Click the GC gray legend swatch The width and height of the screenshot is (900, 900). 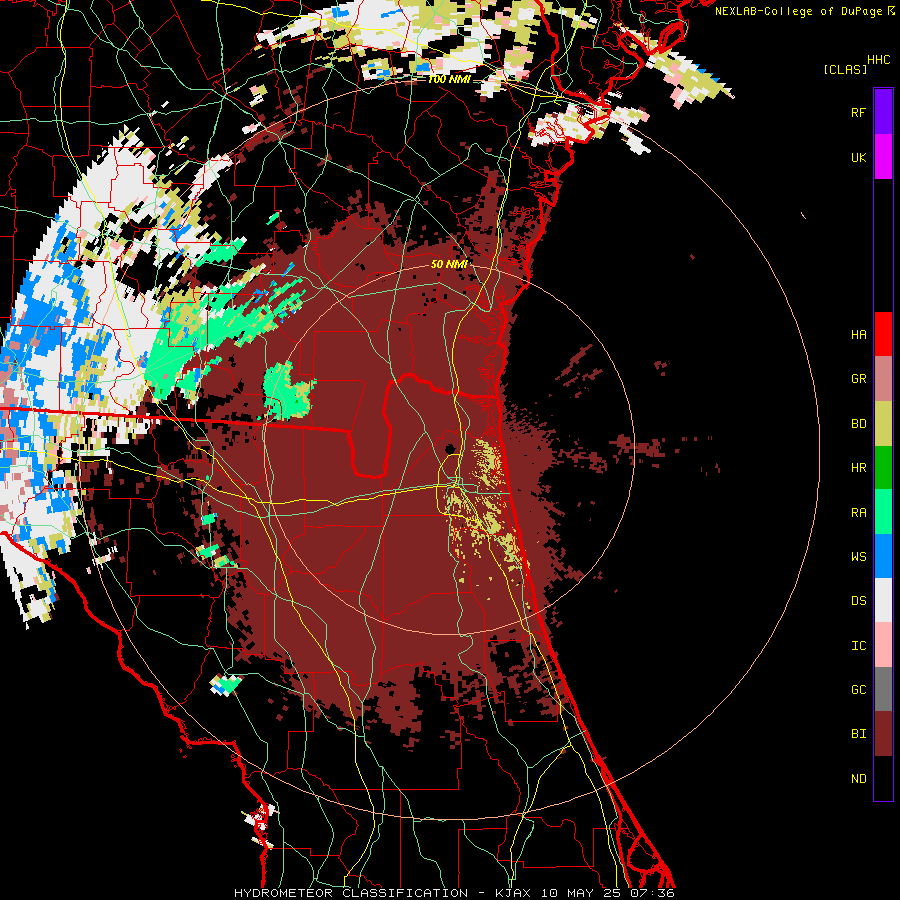(x=883, y=689)
